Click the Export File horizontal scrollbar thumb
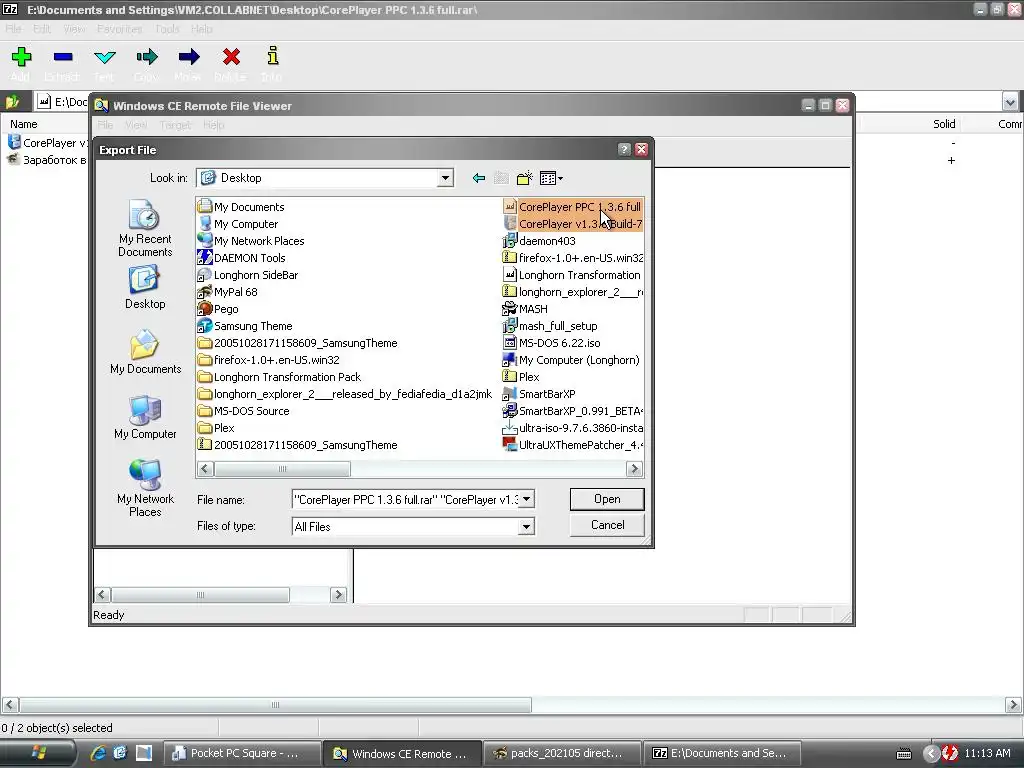 point(282,469)
